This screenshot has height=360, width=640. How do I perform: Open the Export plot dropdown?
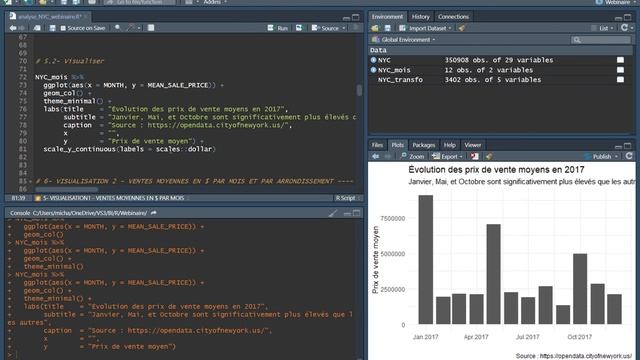[x=447, y=156]
